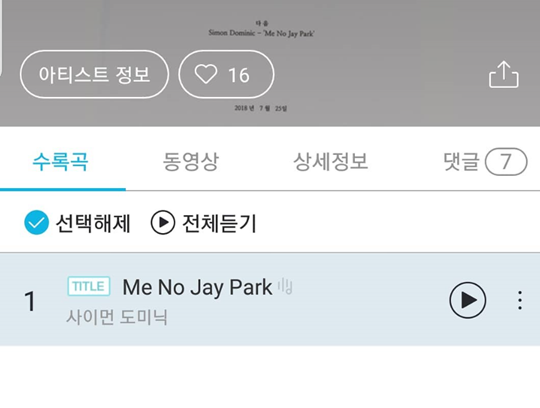
Task: Click track number 1 in the list
Action: click(x=30, y=301)
